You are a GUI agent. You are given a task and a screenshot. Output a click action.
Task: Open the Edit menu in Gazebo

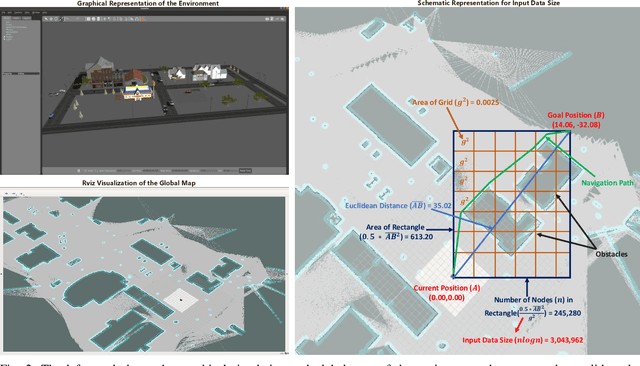point(10,13)
